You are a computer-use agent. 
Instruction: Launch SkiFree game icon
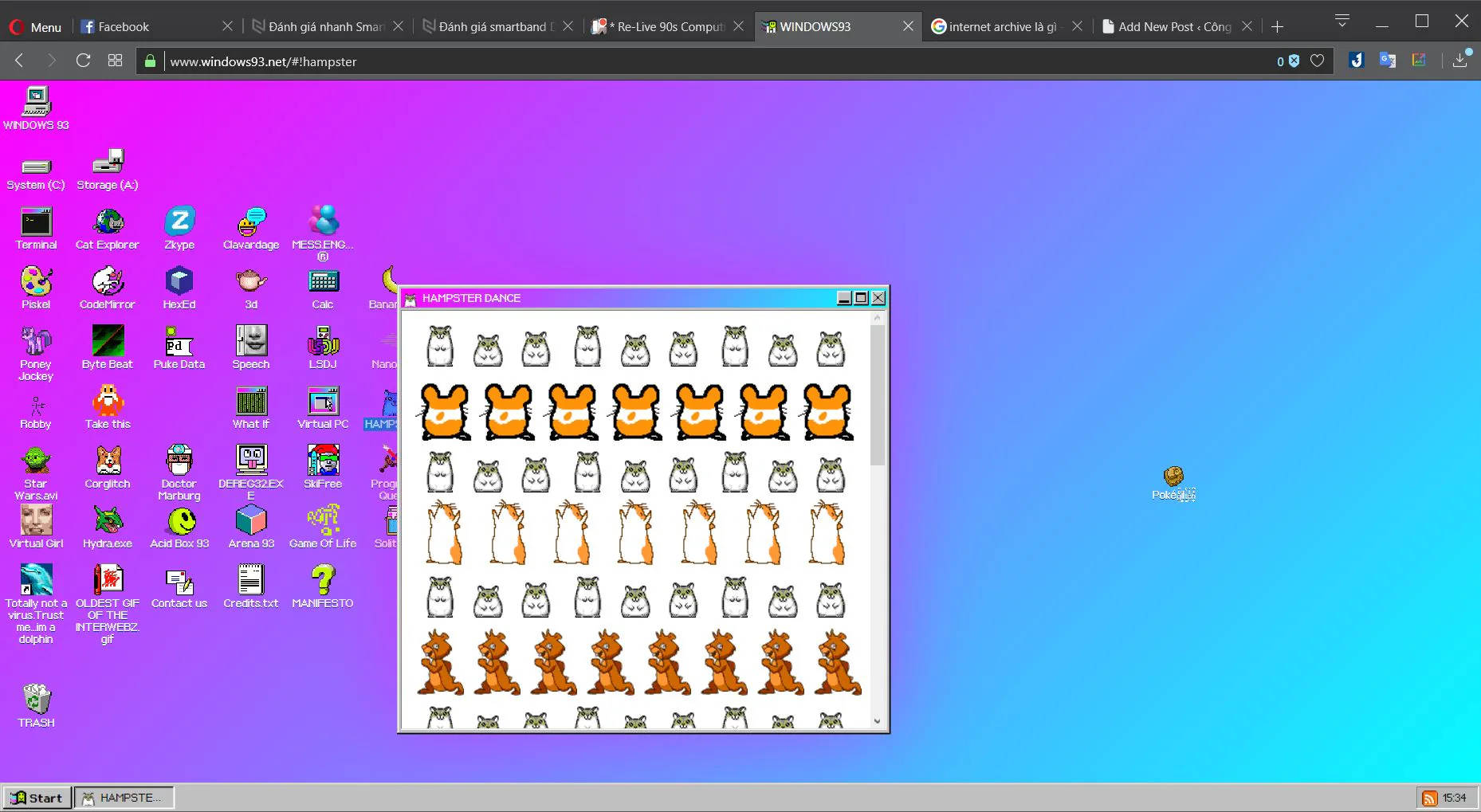323,468
